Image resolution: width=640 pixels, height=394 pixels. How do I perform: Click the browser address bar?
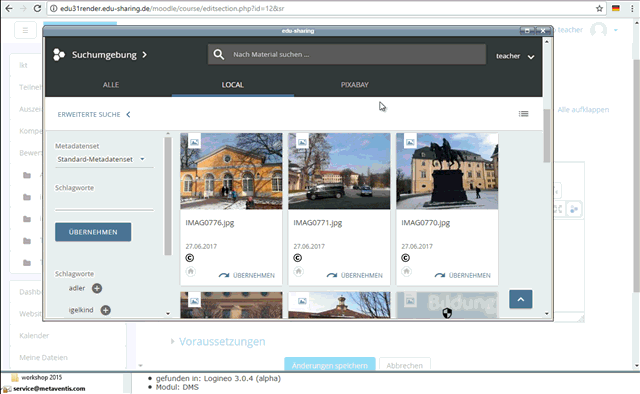click(327, 8)
